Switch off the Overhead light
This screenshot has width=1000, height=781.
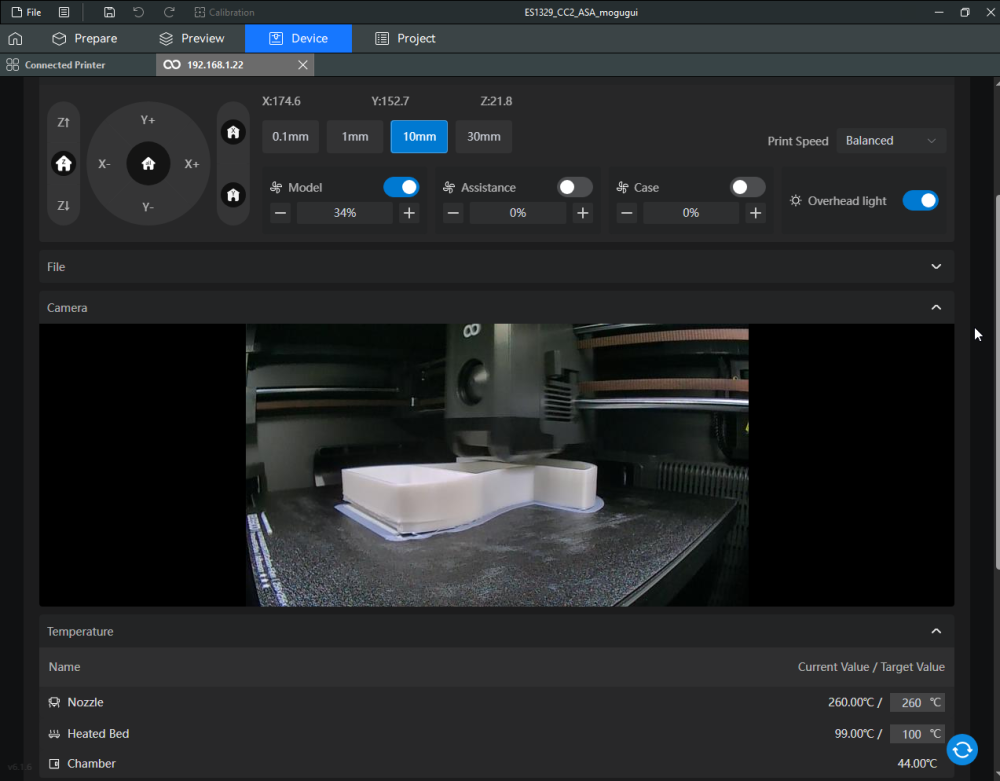(x=920, y=201)
